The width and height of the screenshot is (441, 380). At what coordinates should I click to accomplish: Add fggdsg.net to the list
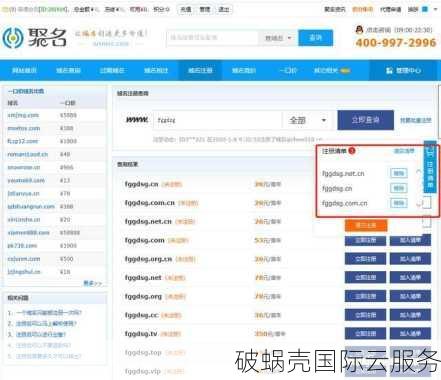(x=410, y=277)
